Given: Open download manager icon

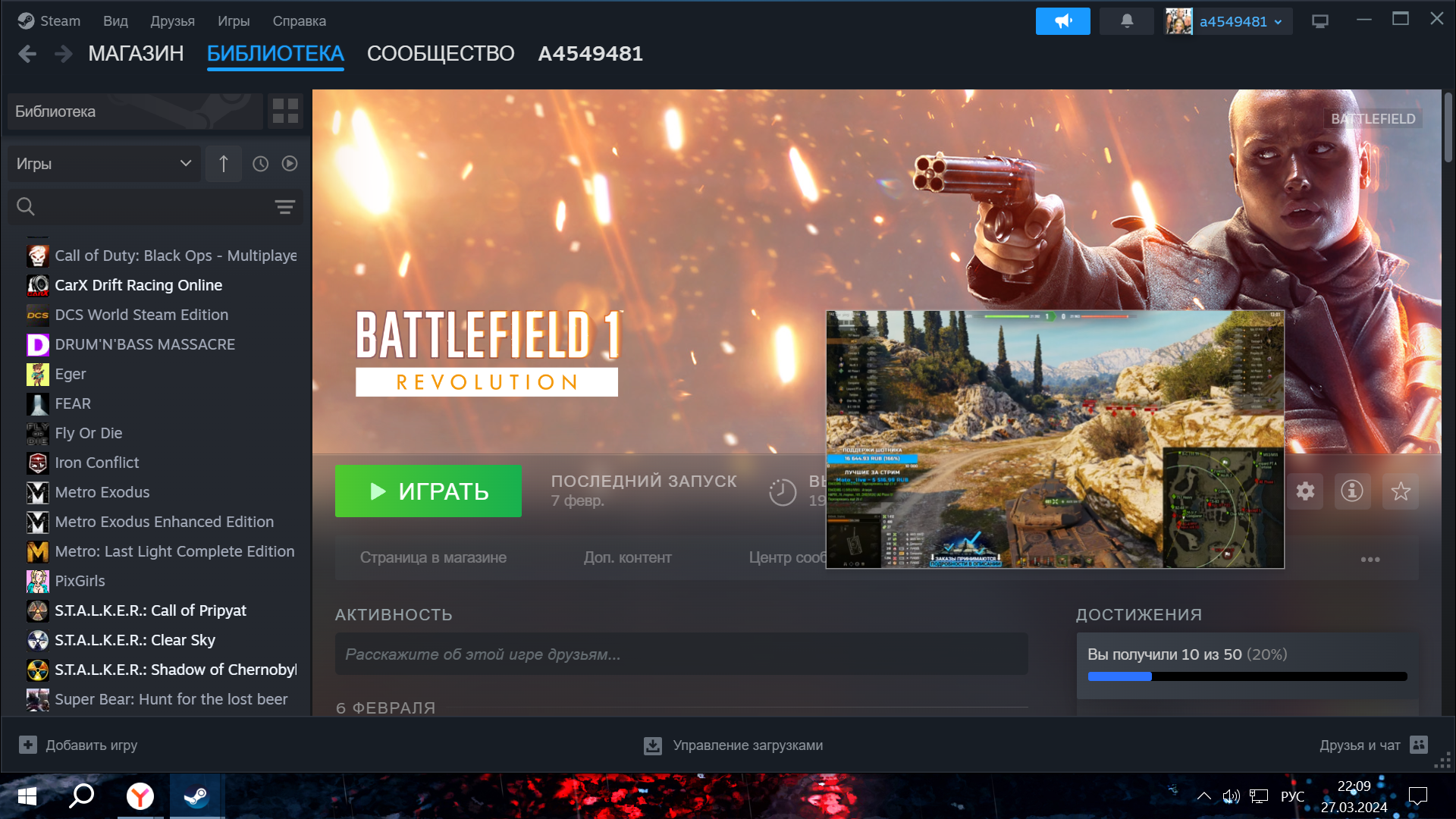Looking at the screenshot, I should coord(653,745).
